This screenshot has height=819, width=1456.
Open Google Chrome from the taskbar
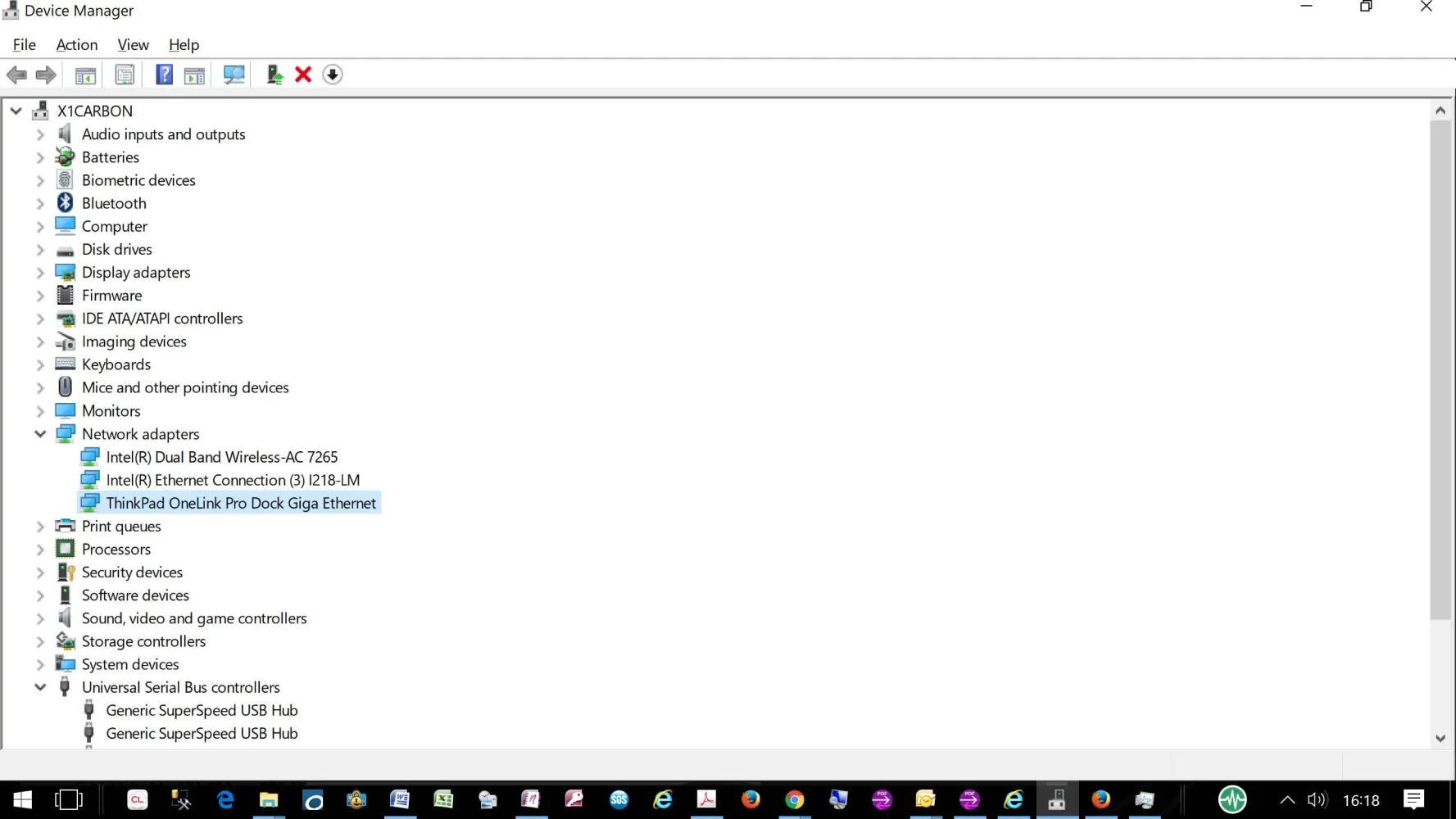point(794,799)
